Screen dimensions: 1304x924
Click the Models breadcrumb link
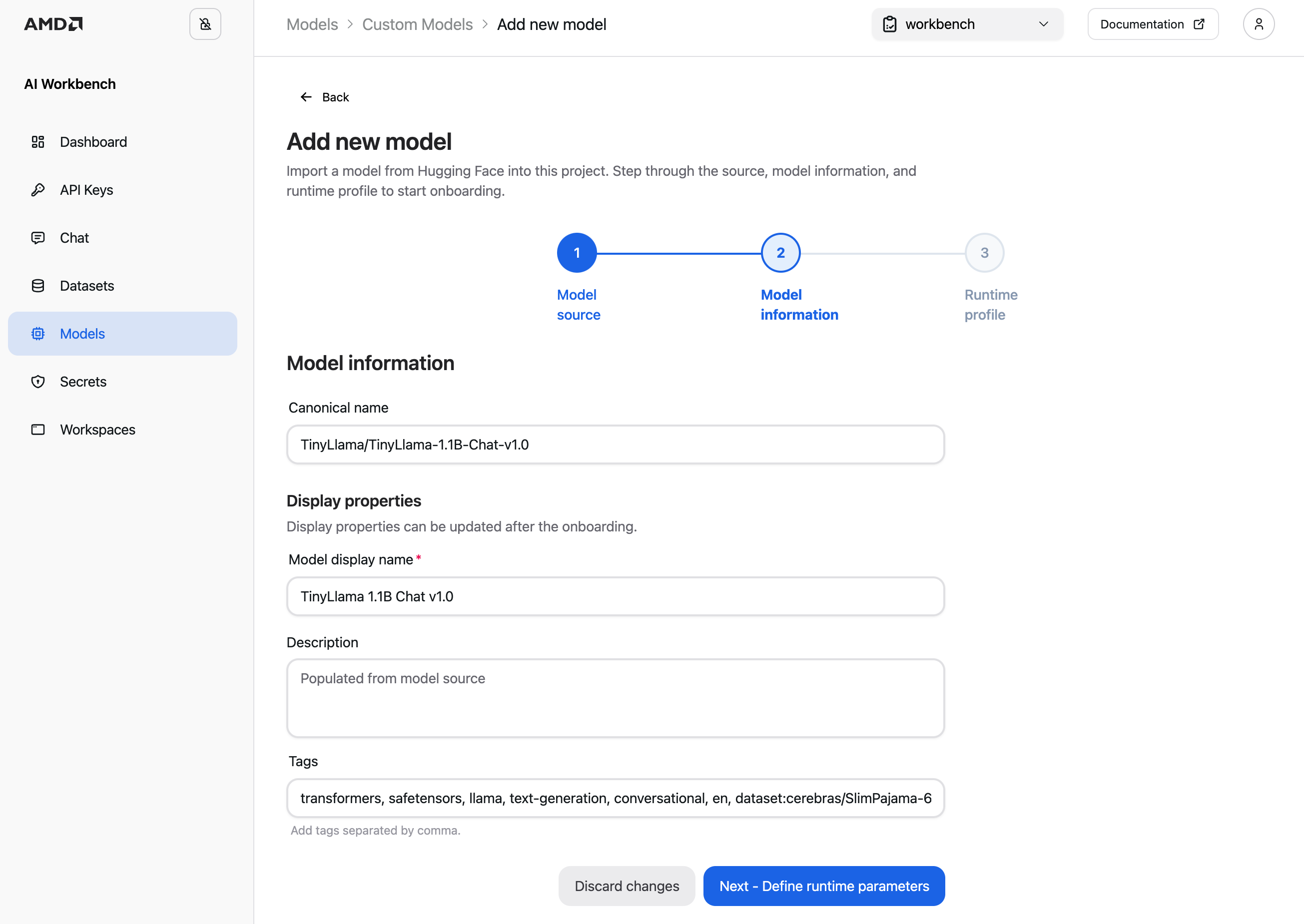[312, 24]
